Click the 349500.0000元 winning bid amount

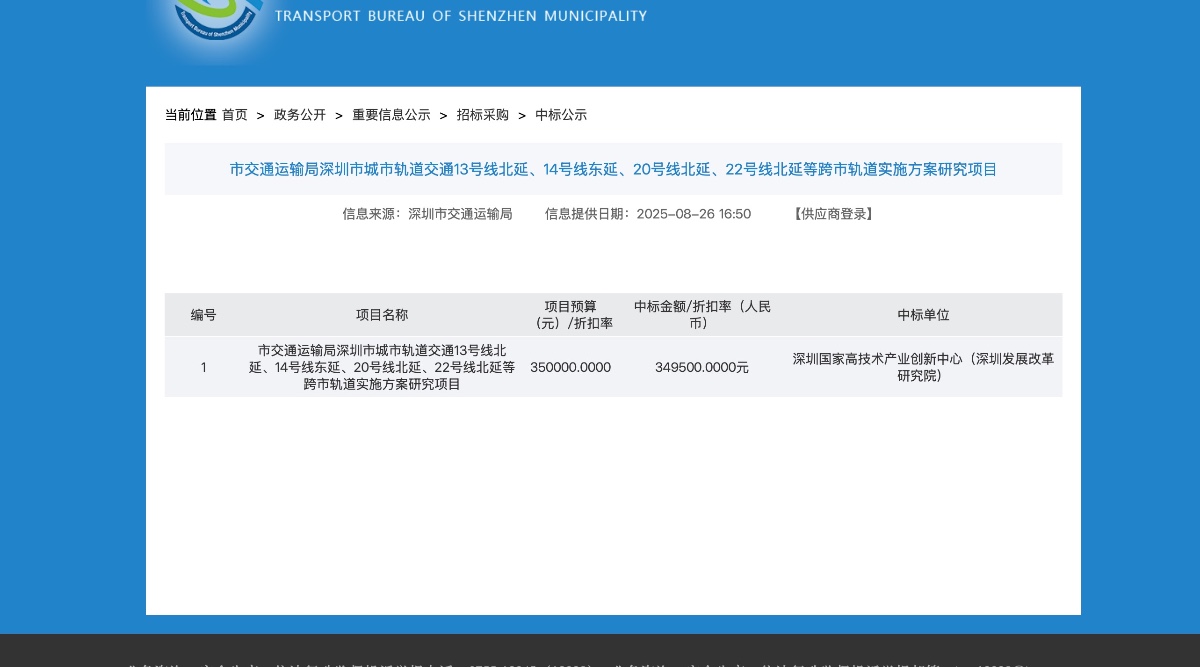click(x=702, y=367)
